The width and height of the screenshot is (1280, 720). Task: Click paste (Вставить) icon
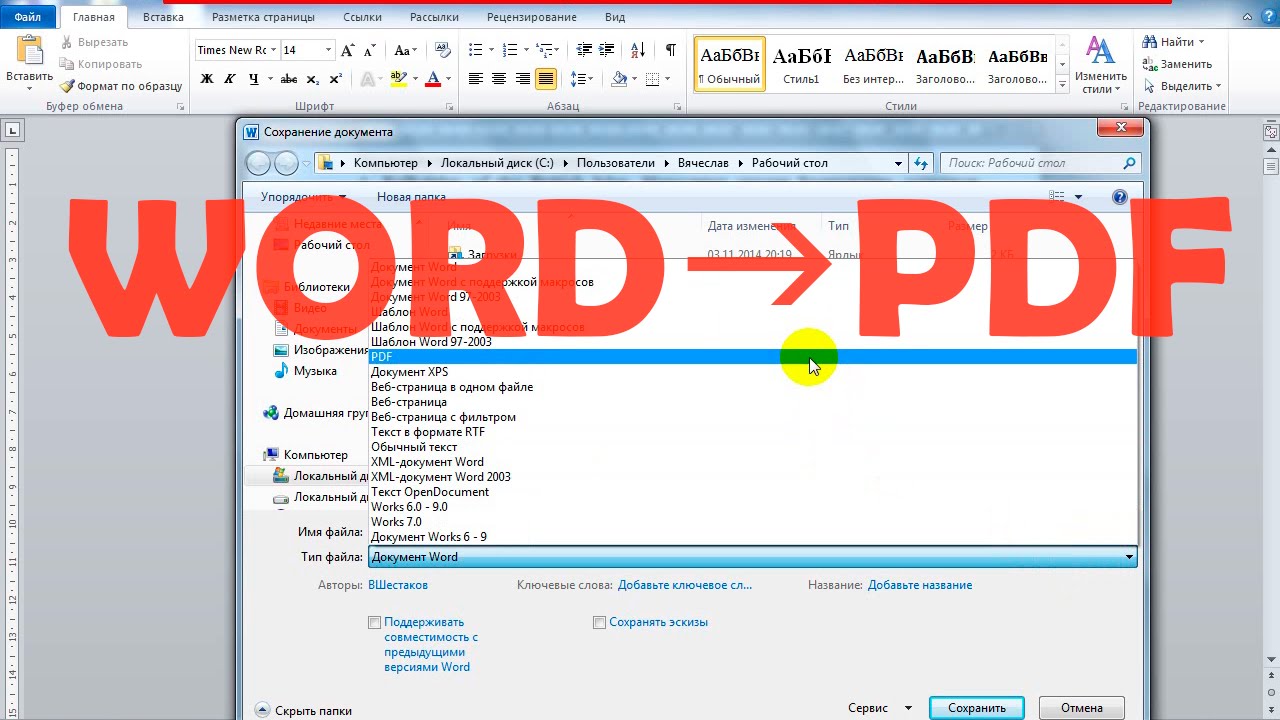pyautogui.click(x=29, y=50)
